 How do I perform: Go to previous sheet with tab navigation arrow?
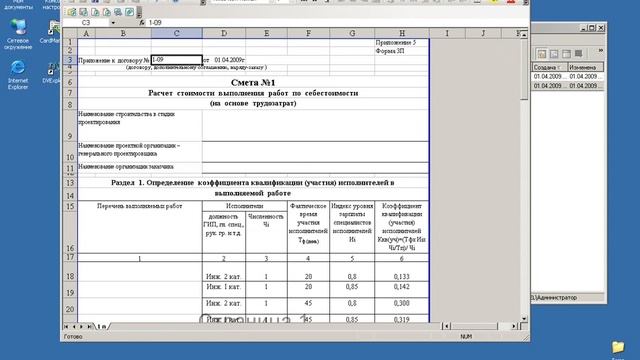74,327
